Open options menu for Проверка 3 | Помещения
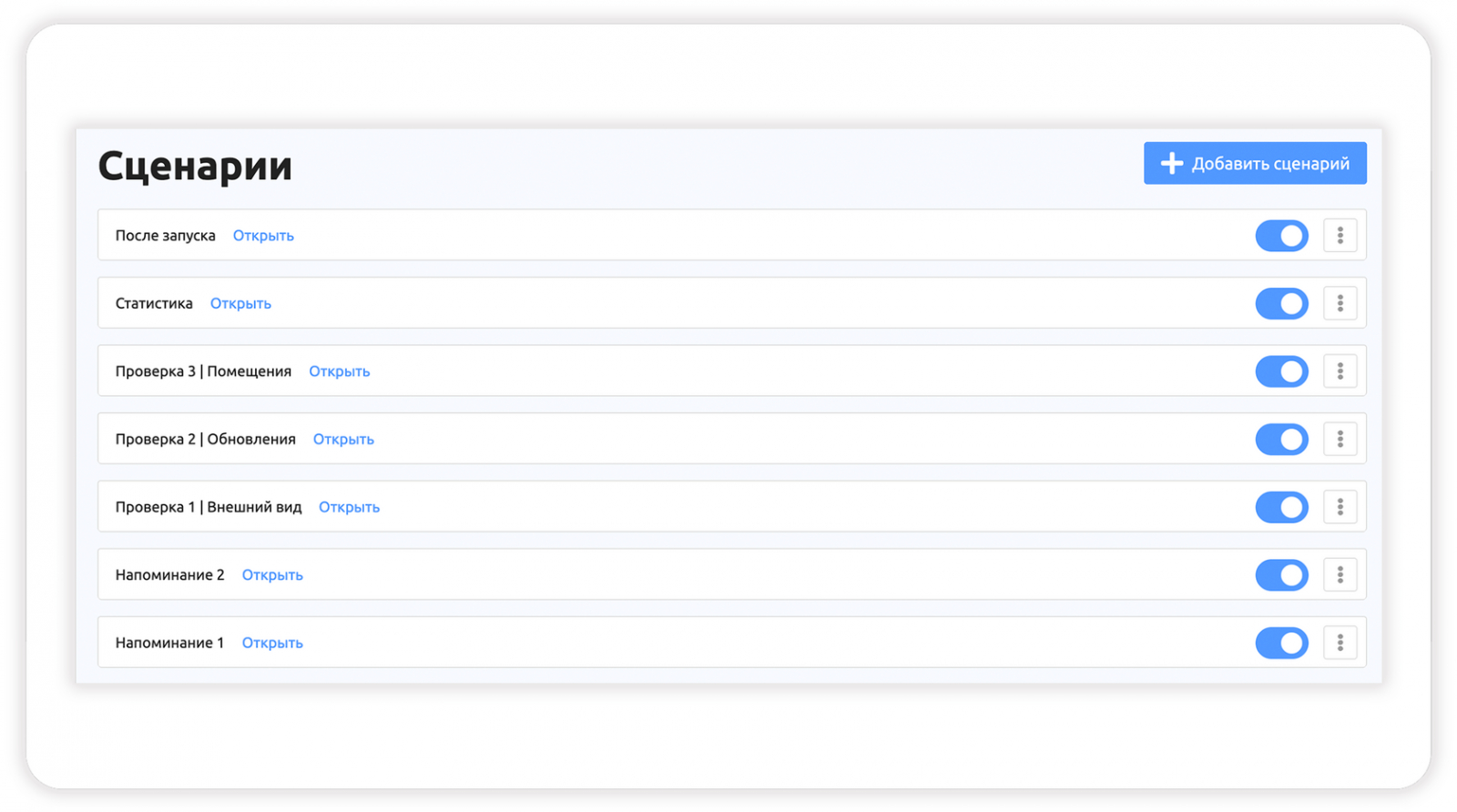The width and height of the screenshot is (1457, 812). [1340, 371]
